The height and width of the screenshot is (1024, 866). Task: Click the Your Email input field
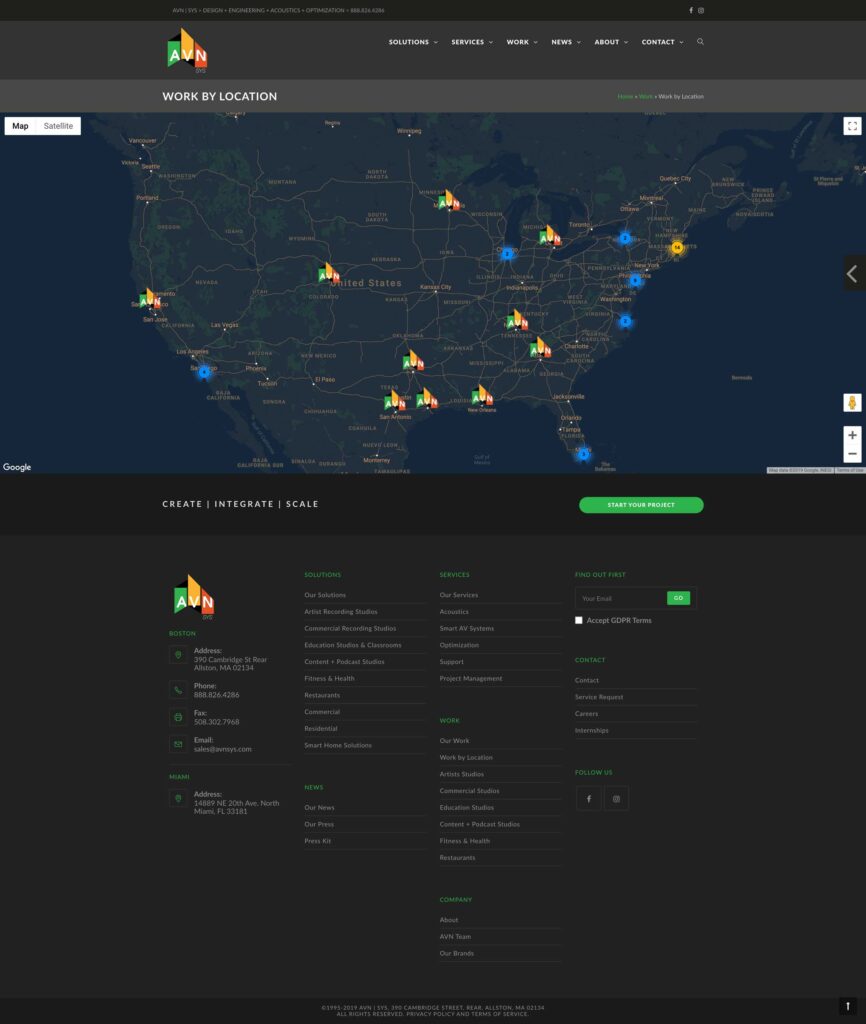click(x=621, y=598)
